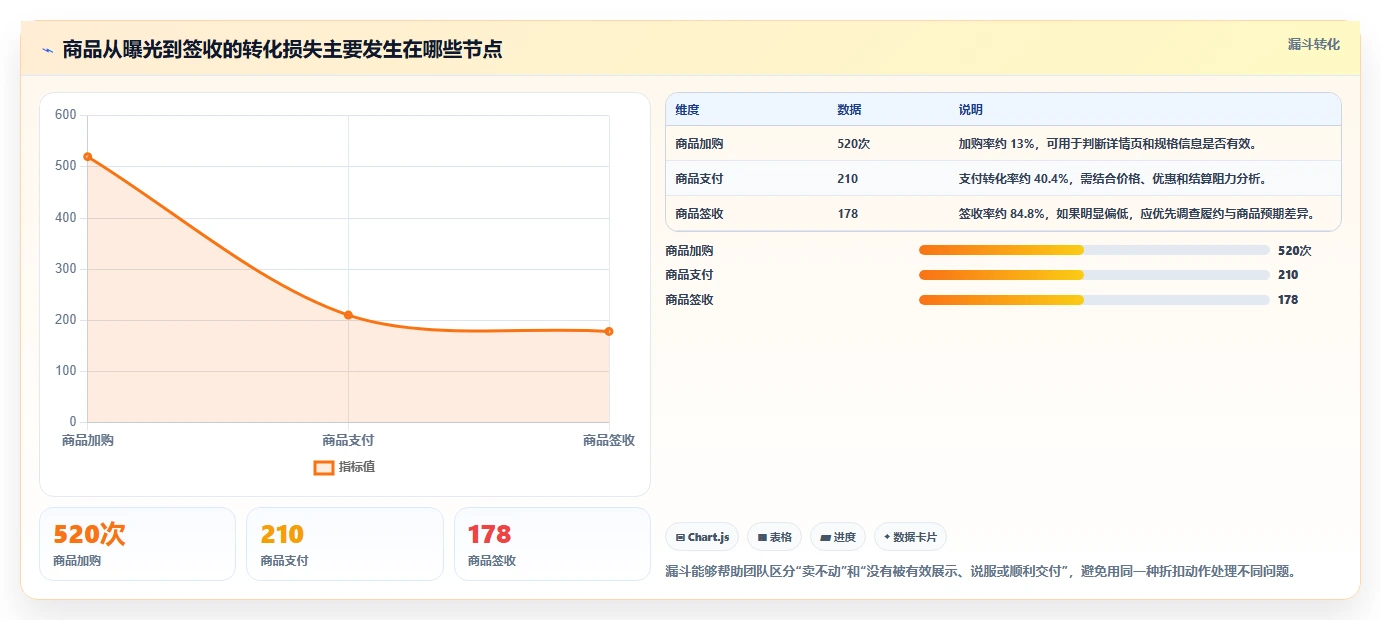Click the 520次 value beside the progress bar
Viewport: 1381px width, 620px height.
point(1294,251)
